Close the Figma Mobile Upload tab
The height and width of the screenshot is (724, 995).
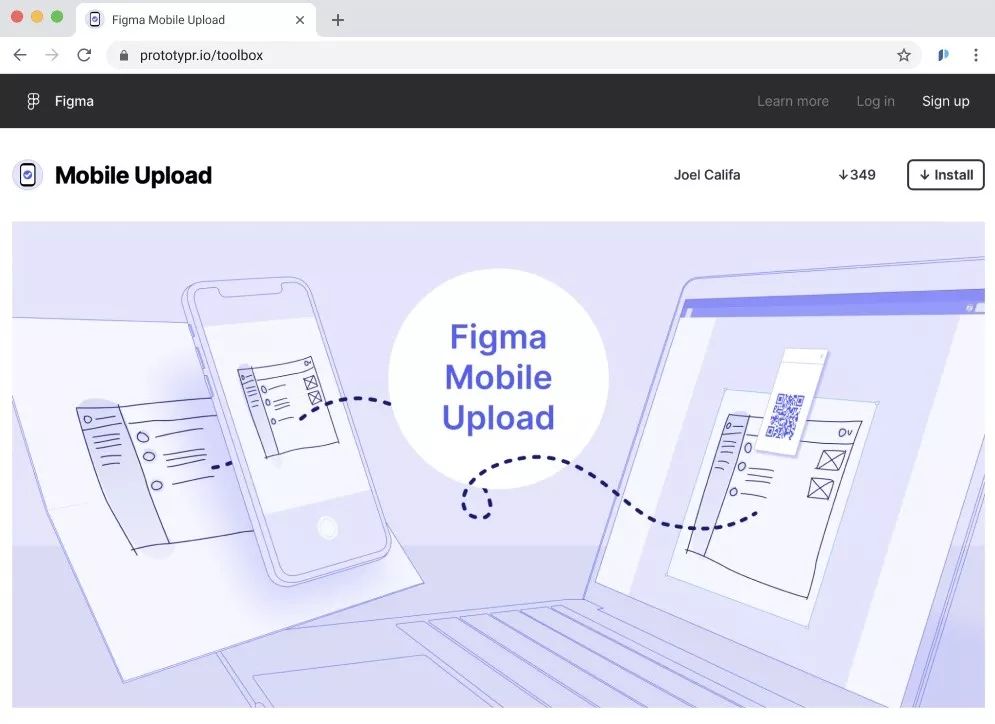click(x=300, y=20)
